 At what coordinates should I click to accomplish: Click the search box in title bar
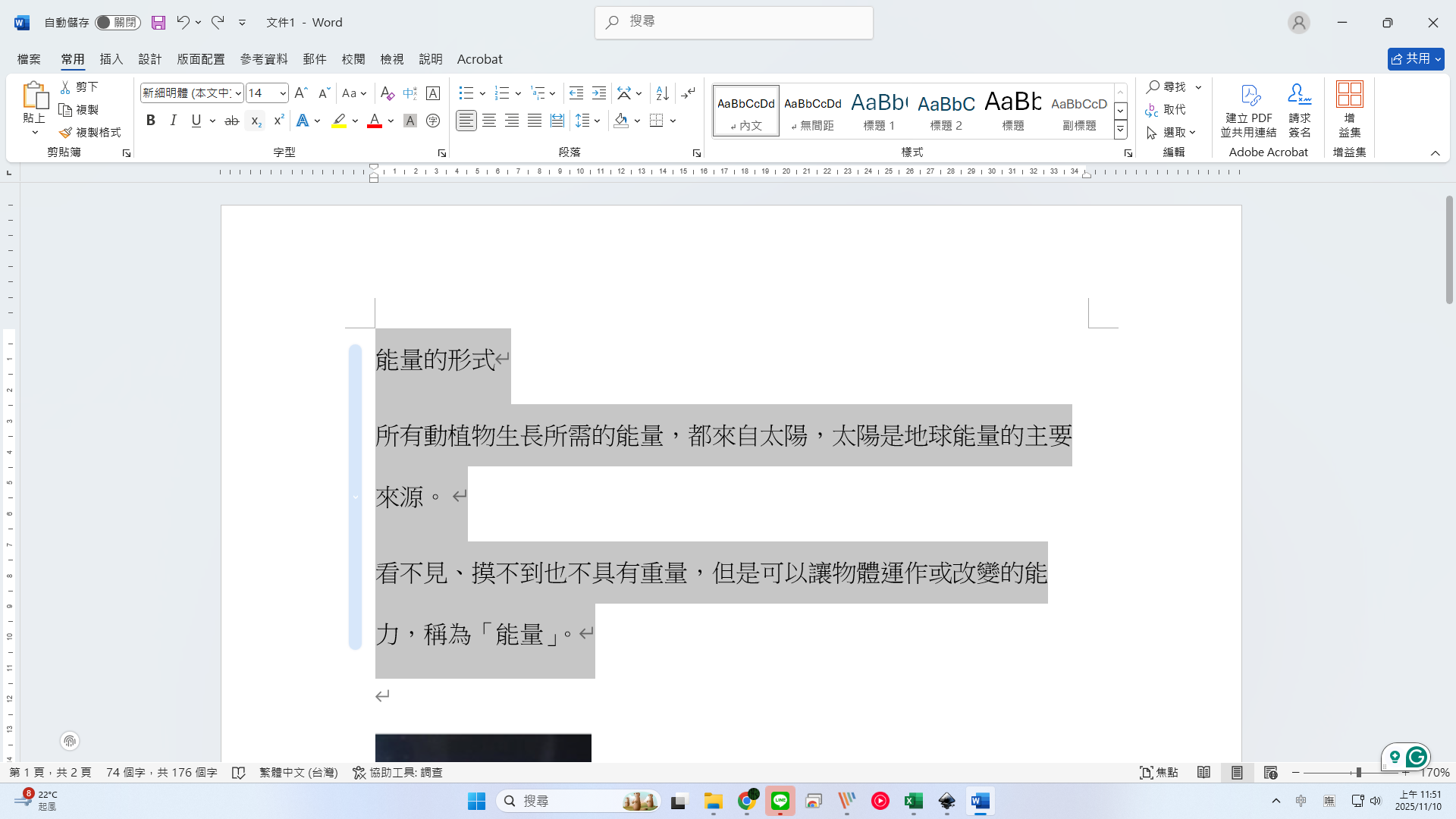(x=733, y=22)
